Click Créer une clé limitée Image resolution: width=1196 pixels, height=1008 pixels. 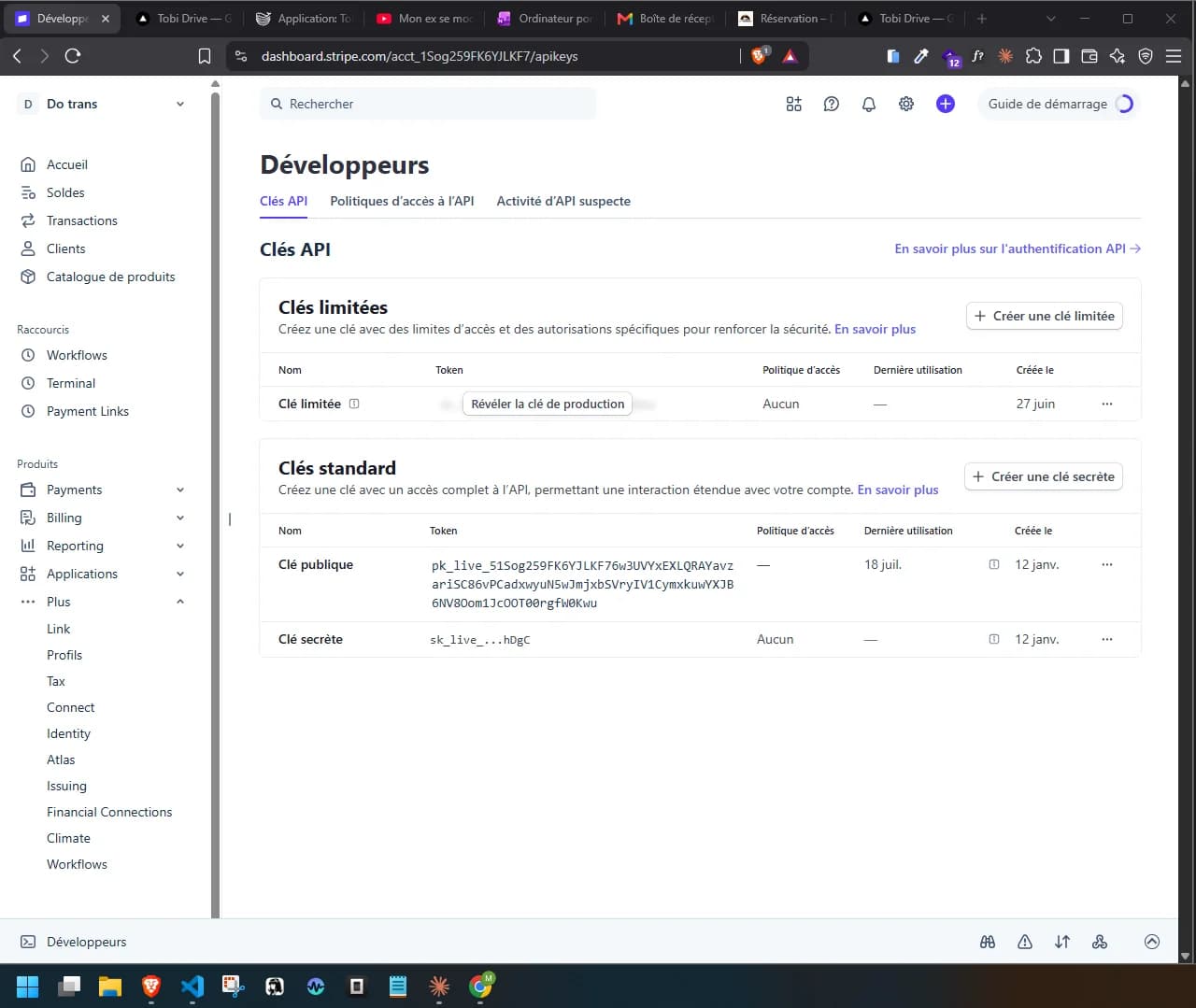coord(1044,316)
